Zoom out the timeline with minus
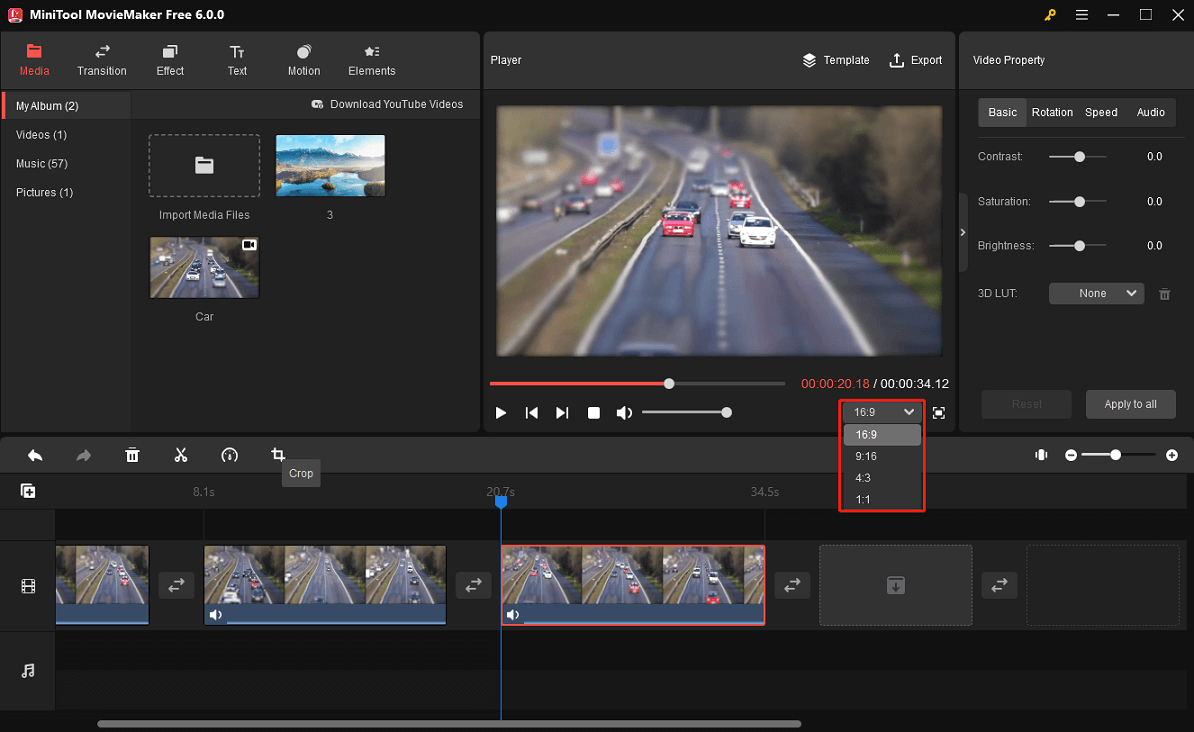The width and height of the screenshot is (1194, 732). click(x=1071, y=456)
